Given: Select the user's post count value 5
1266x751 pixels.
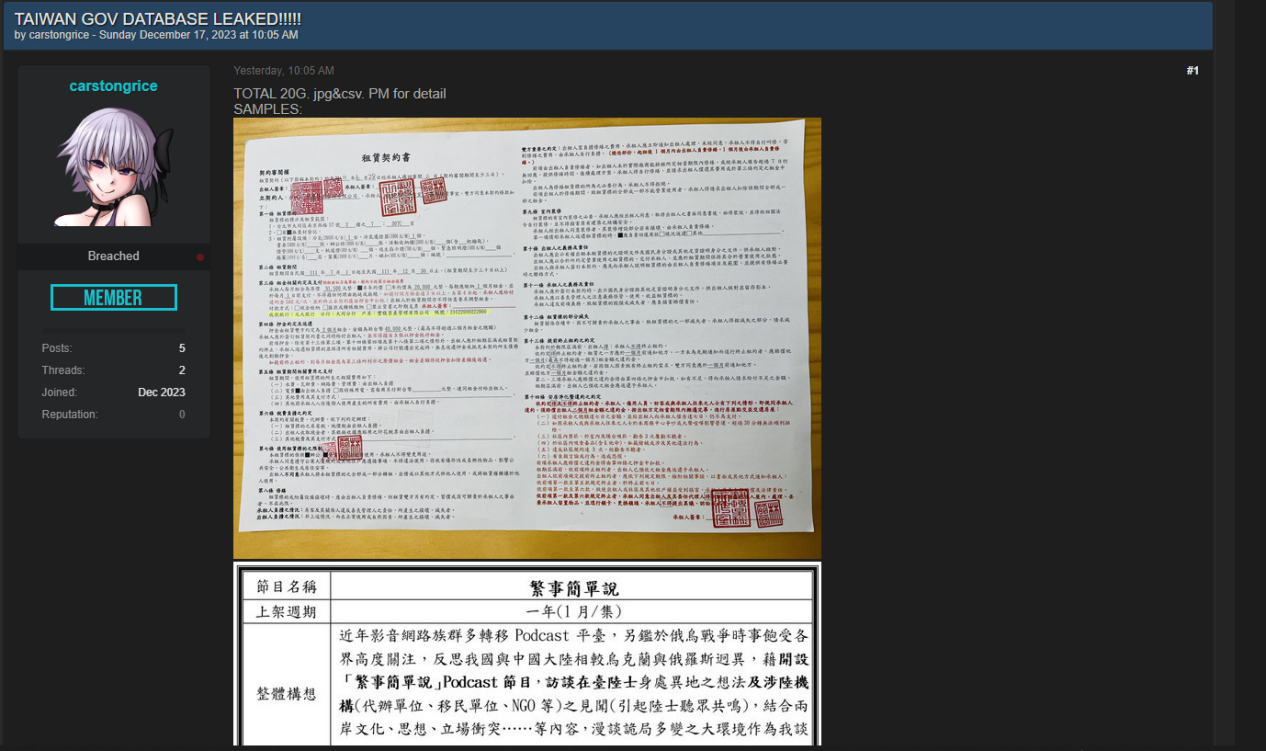Looking at the screenshot, I should pos(182,348).
